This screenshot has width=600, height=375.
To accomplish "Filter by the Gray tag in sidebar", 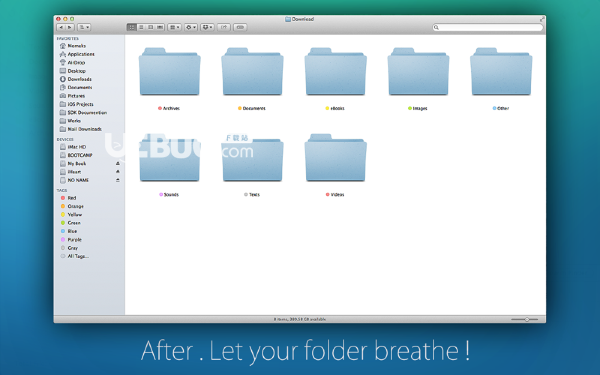I will (x=69, y=248).
